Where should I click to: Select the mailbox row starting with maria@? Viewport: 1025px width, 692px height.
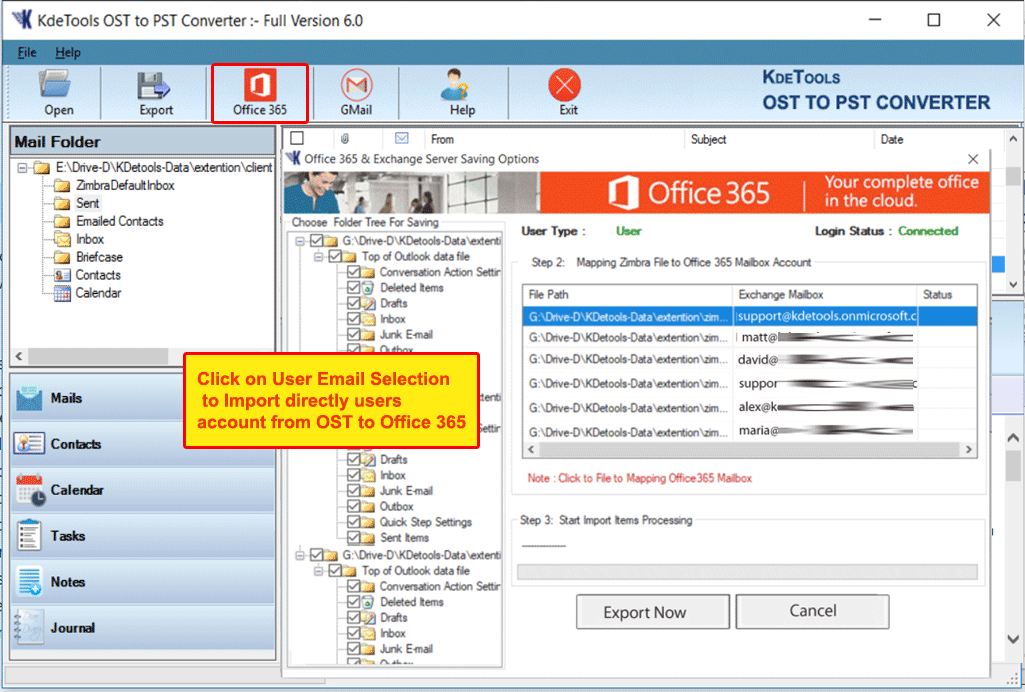pyautogui.click(x=750, y=431)
